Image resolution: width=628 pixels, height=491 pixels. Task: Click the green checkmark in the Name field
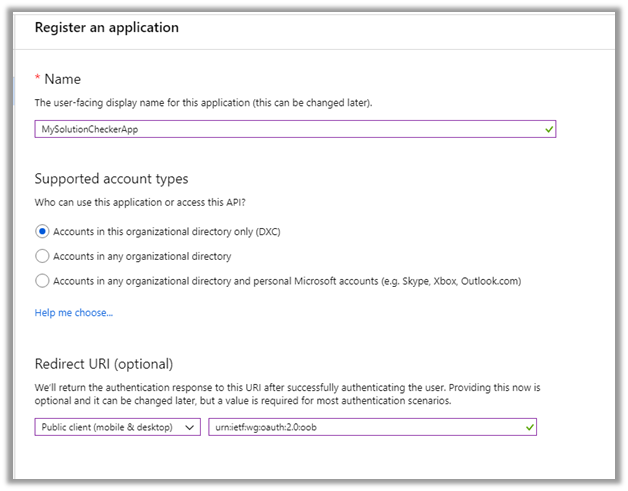pos(548,129)
